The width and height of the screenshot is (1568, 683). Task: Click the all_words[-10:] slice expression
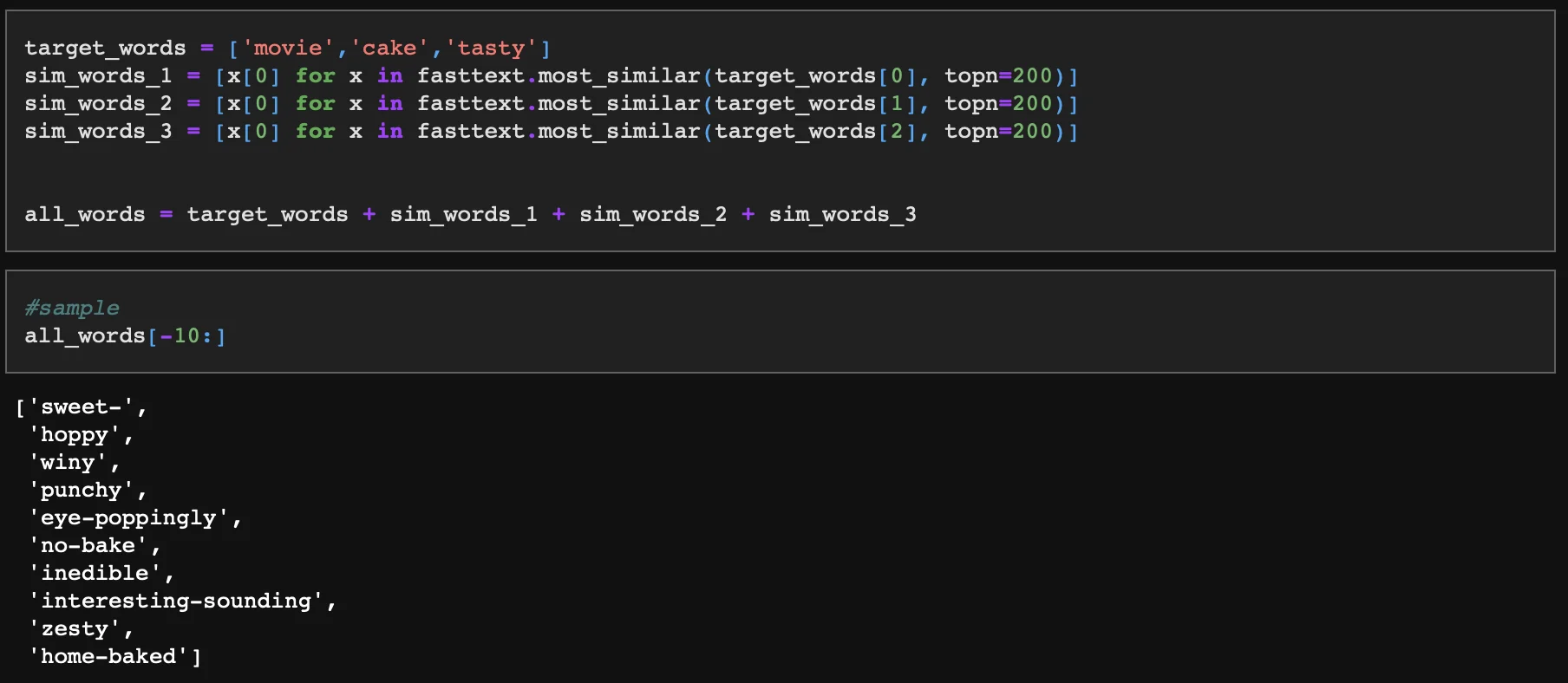pyautogui.click(x=125, y=336)
